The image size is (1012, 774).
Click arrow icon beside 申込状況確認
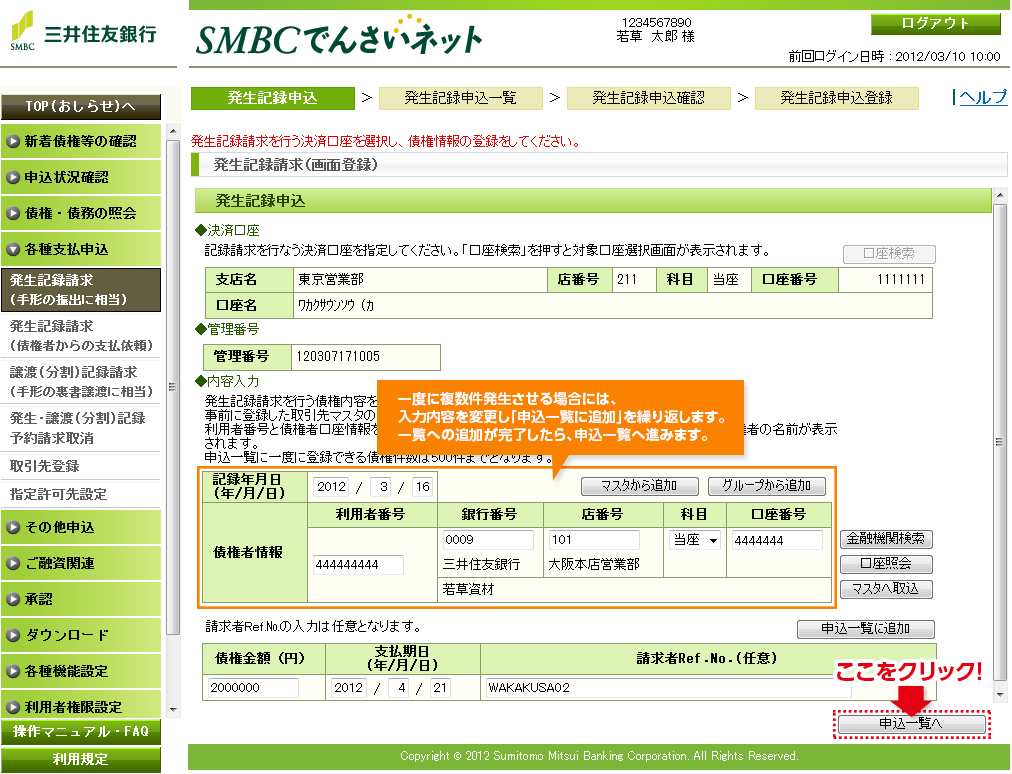click(x=12, y=178)
